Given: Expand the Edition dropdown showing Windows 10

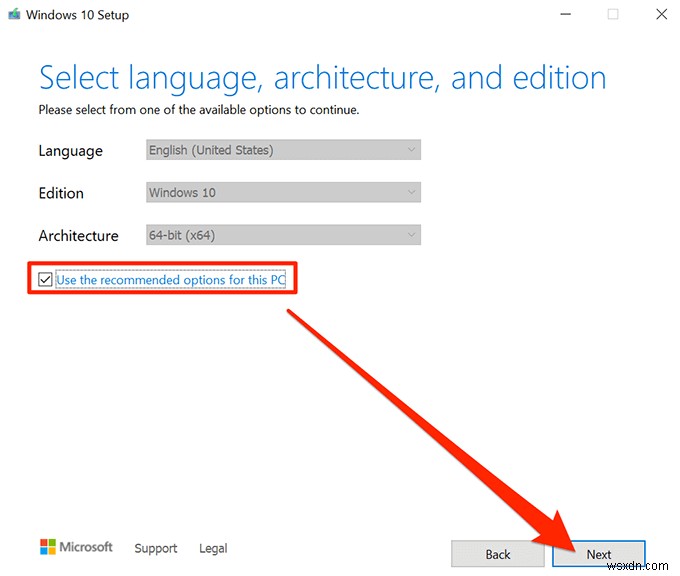Looking at the screenshot, I should [283, 192].
